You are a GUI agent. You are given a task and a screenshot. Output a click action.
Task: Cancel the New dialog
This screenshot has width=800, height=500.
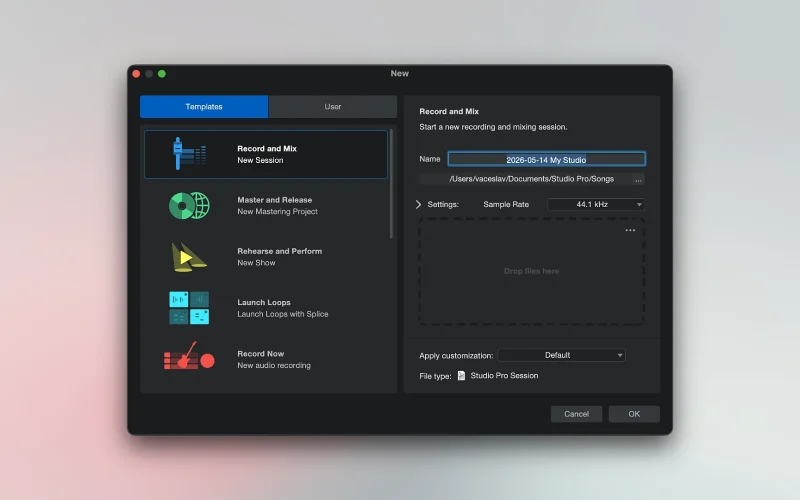[x=577, y=414]
